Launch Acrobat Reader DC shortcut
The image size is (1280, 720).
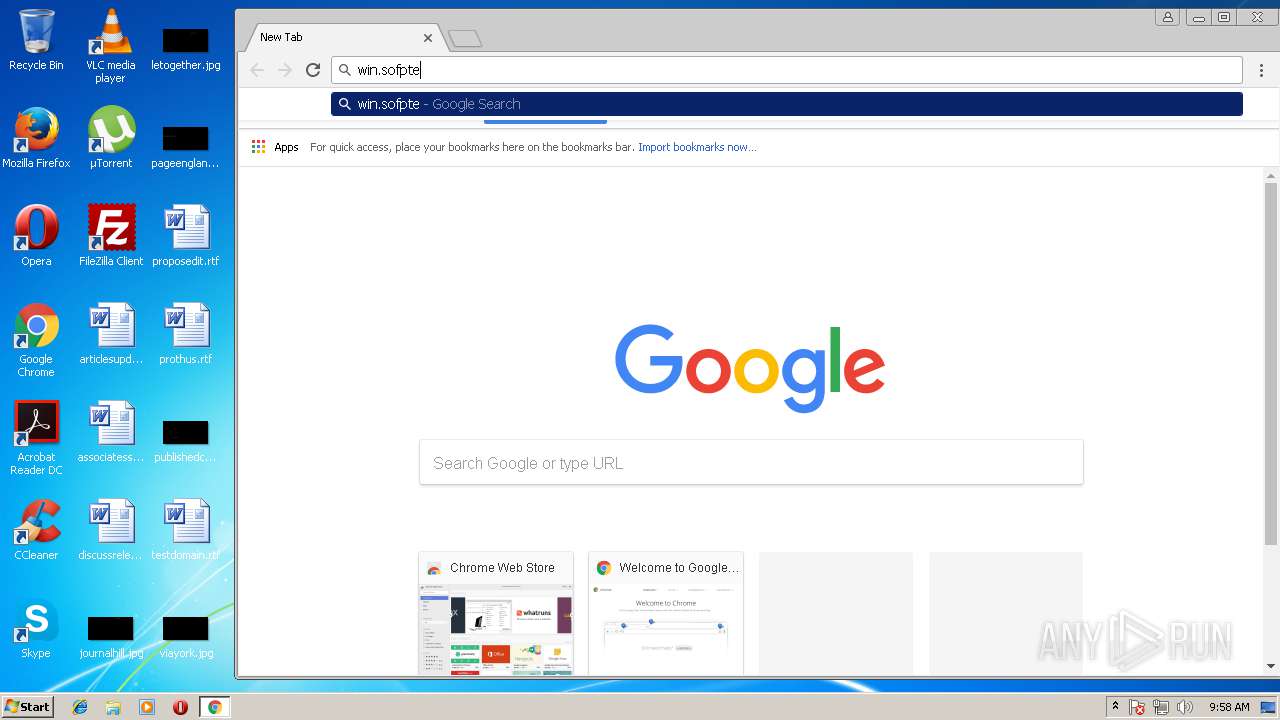[x=36, y=438]
